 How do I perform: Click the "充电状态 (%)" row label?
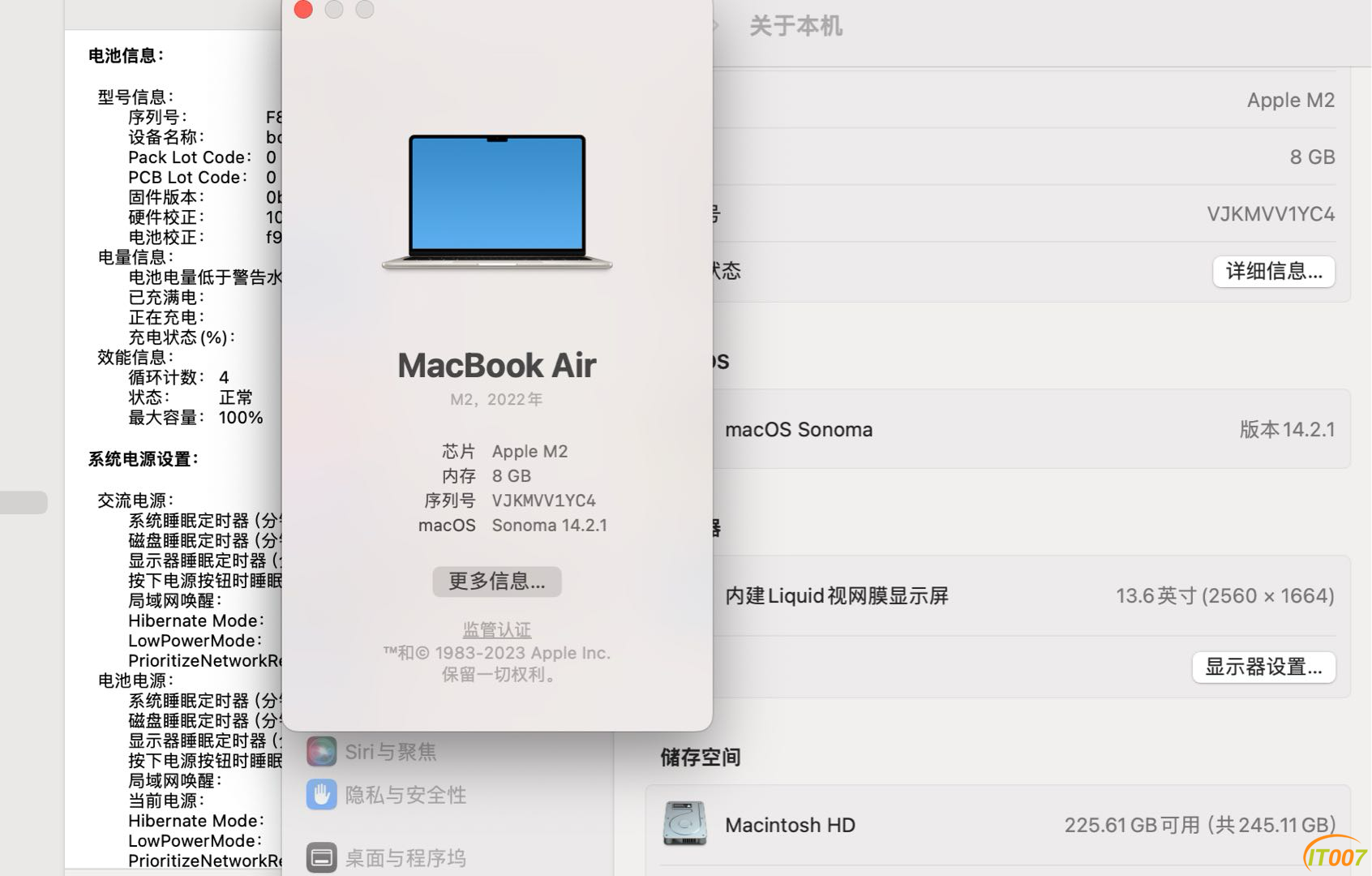[x=182, y=337]
